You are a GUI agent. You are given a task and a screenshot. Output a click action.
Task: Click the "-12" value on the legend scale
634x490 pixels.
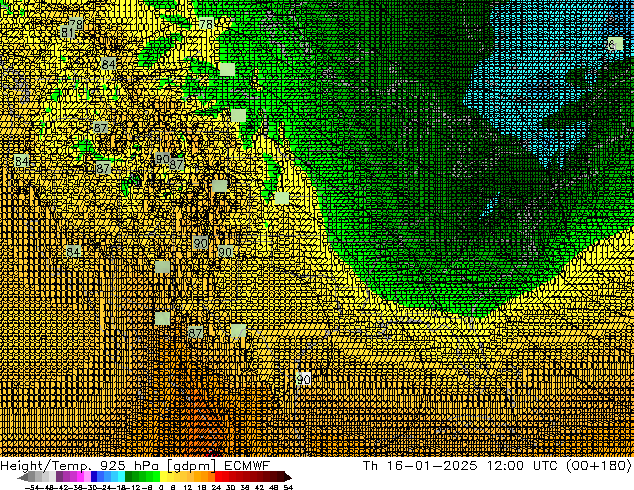pyautogui.click(x=133, y=488)
